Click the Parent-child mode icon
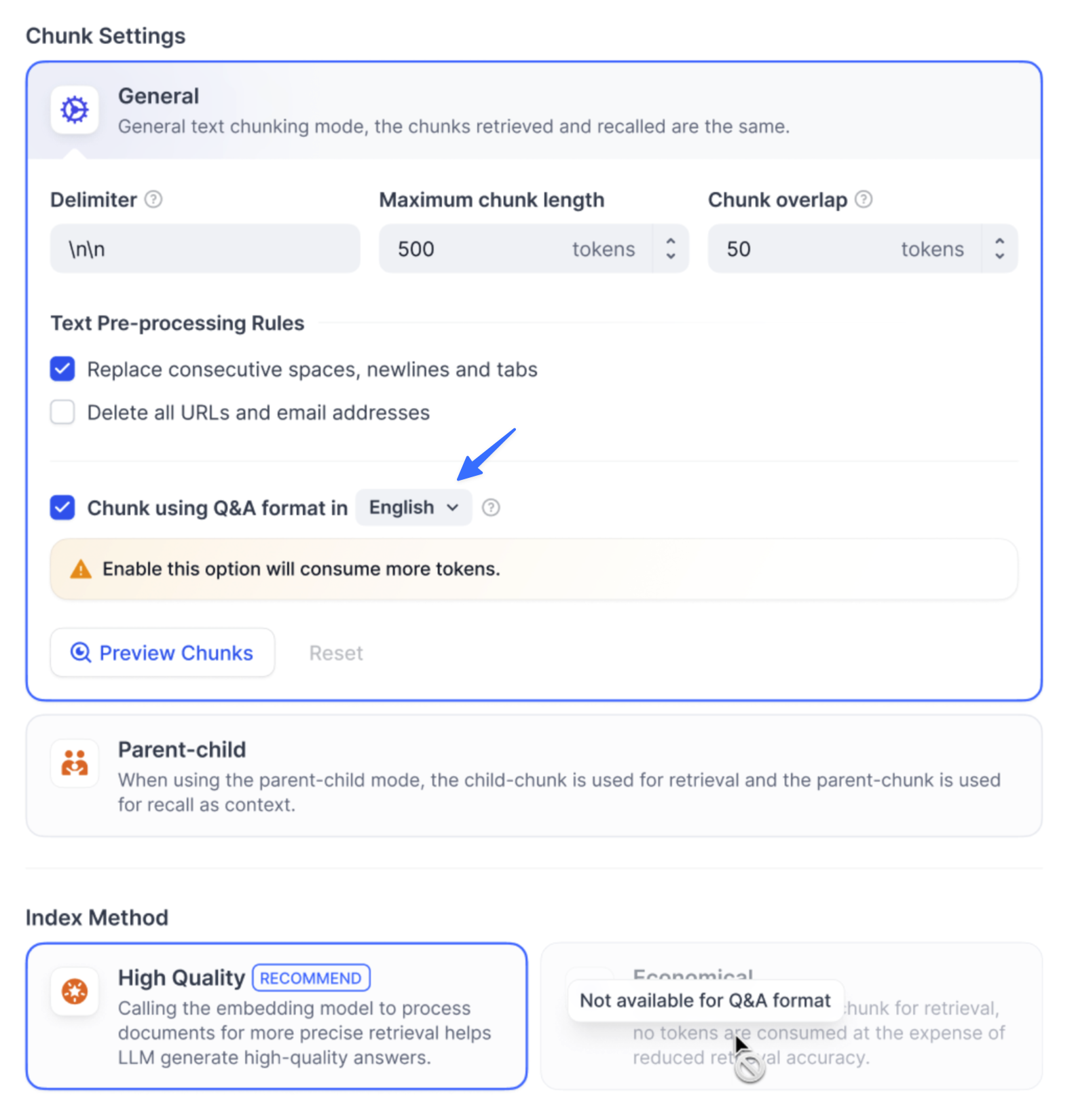Screen dimensions: 1074x1120 (75, 764)
